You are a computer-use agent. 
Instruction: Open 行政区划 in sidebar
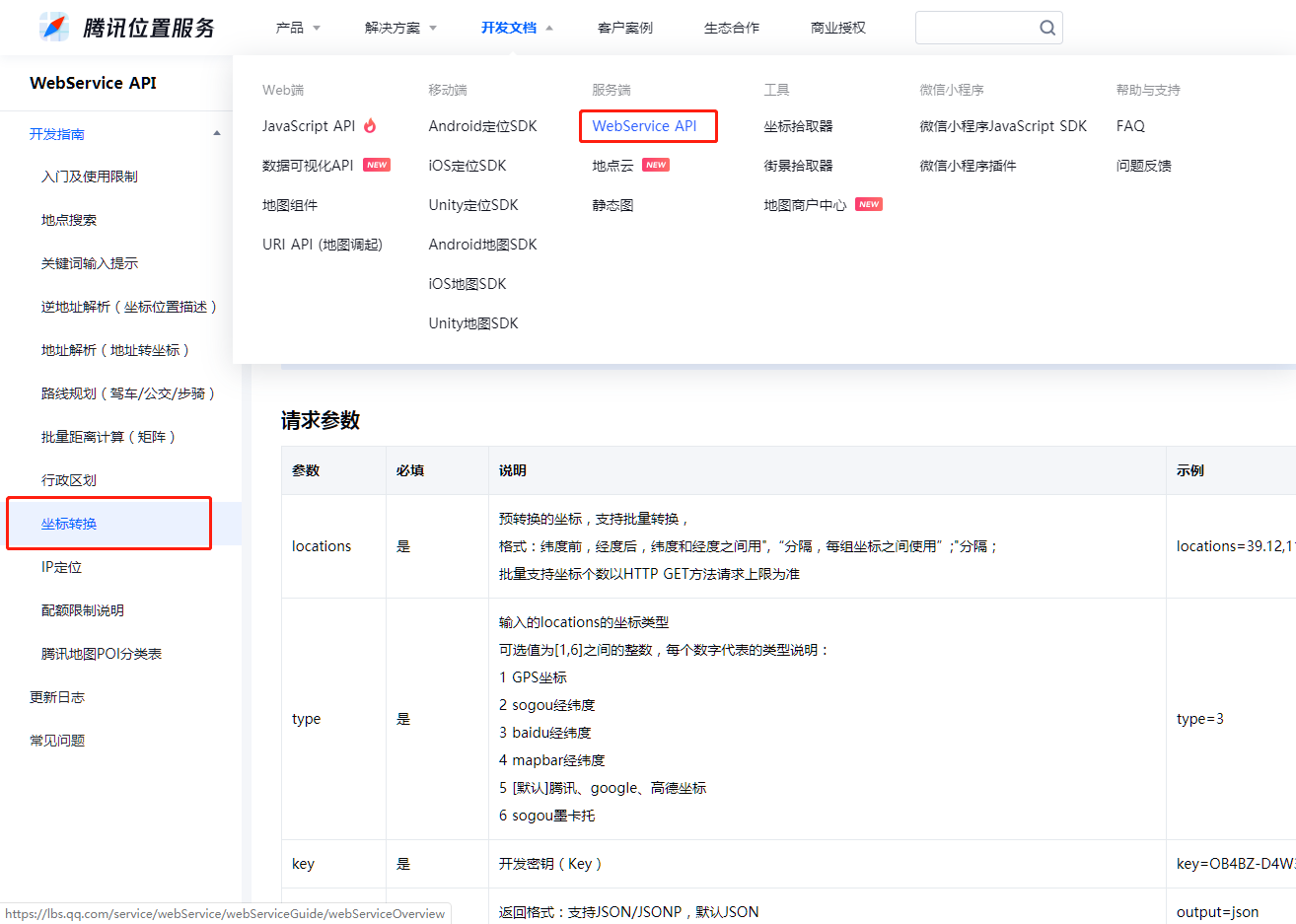pyautogui.click(x=69, y=480)
